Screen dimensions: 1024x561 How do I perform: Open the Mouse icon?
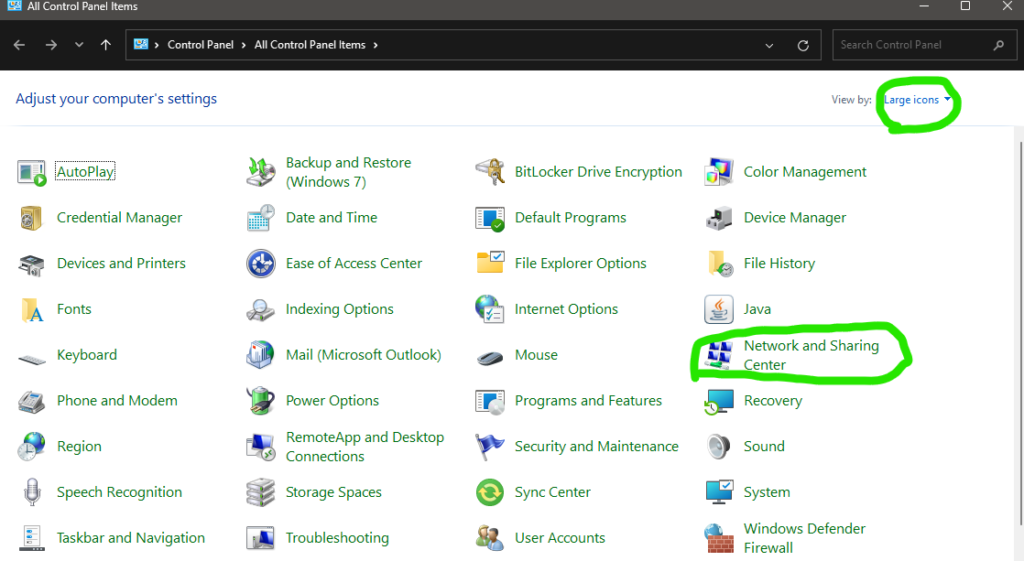point(490,357)
